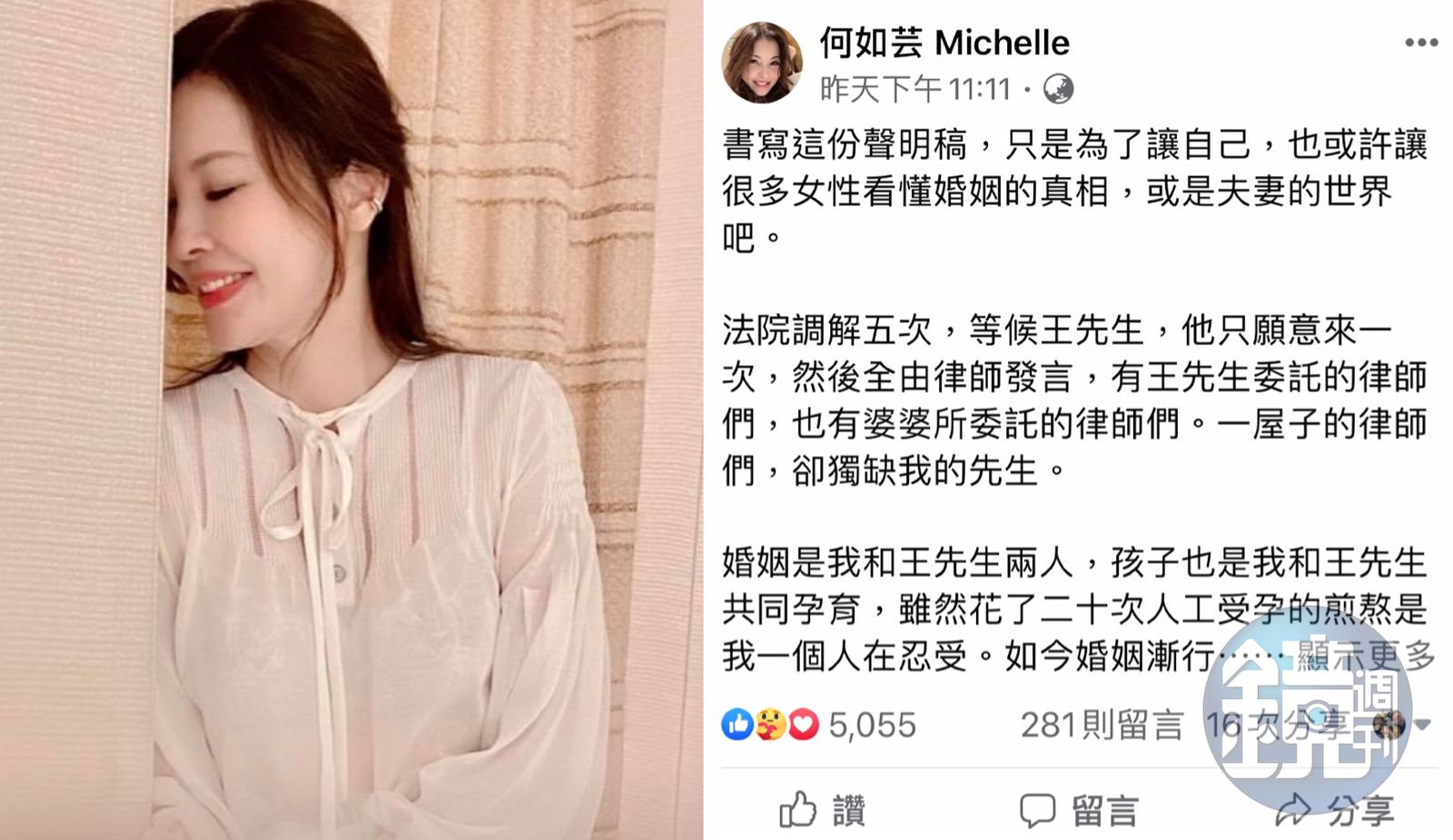
Task: Click the profile picture avatar
Action: pos(762,63)
